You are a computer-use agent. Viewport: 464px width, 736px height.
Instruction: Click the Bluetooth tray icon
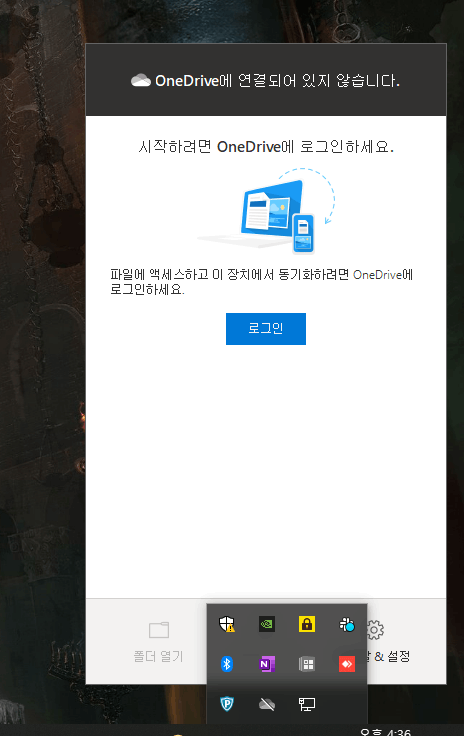point(227,664)
